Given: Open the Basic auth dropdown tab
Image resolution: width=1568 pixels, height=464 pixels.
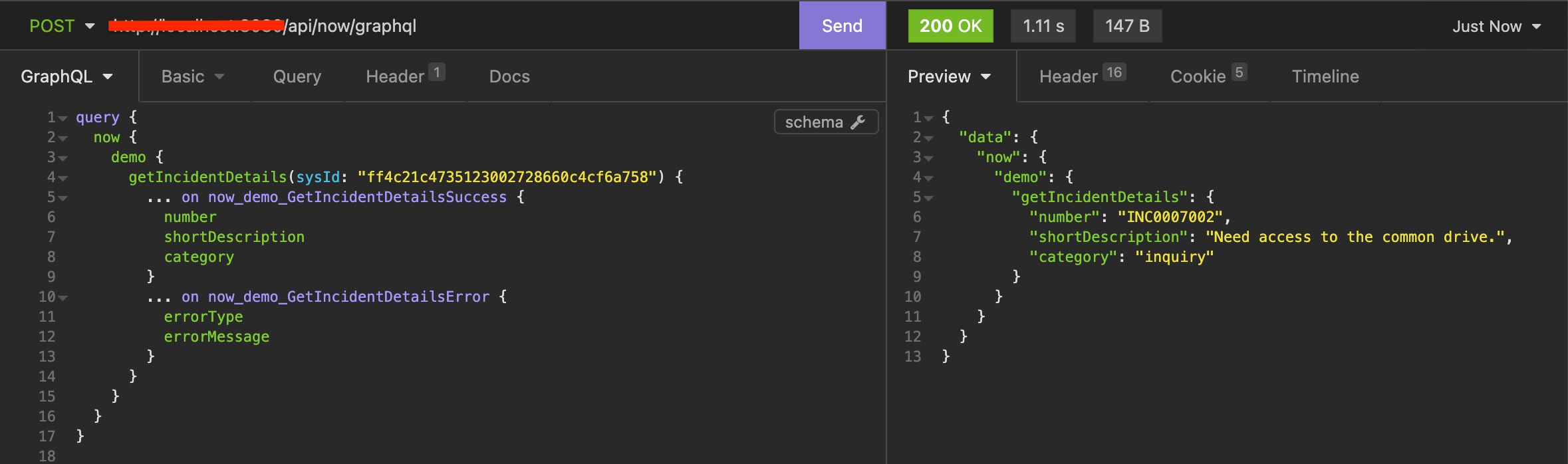Looking at the screenshot, I should click(193, 76).
